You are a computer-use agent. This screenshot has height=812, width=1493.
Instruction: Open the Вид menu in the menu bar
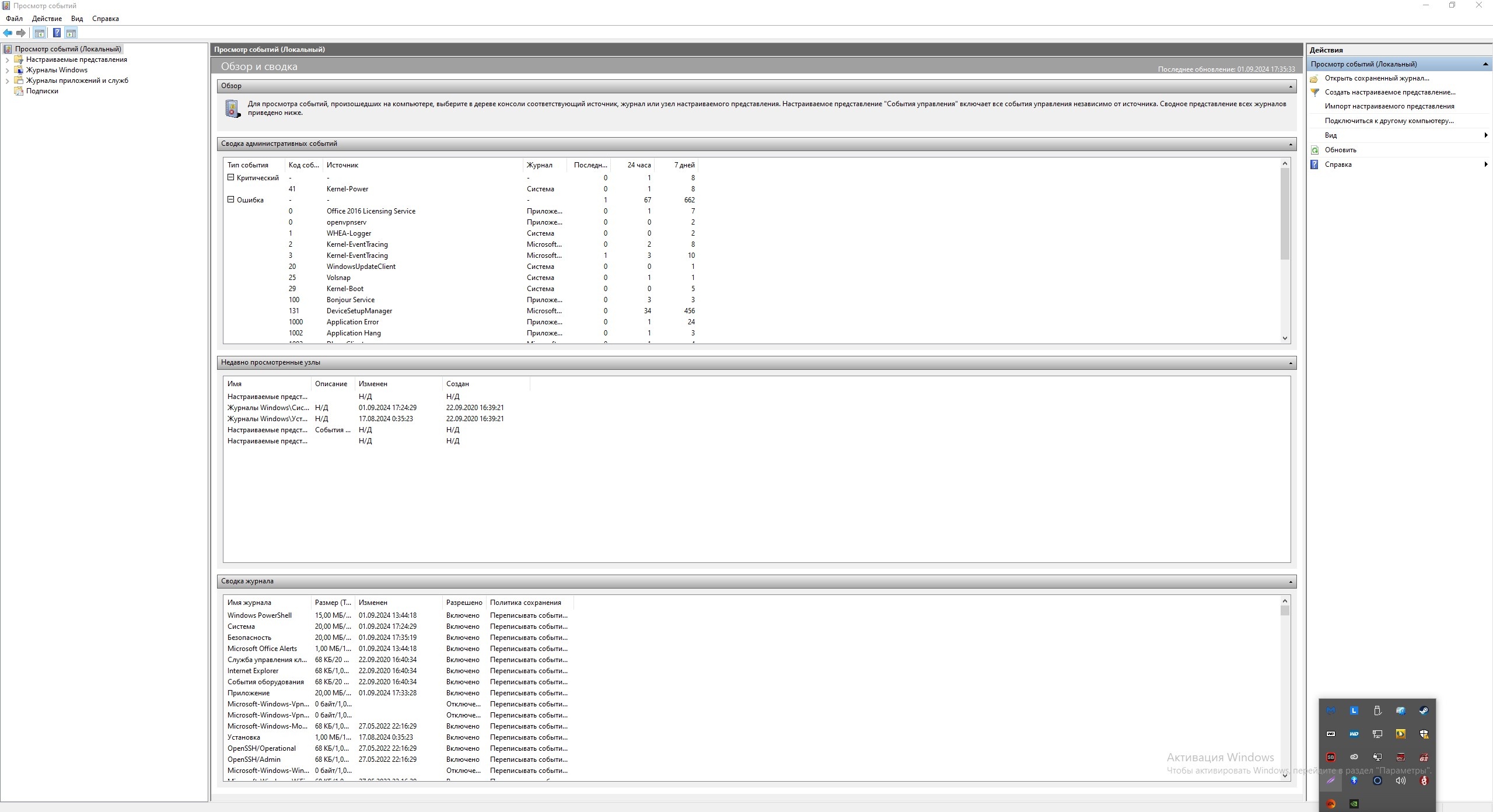[x=77, y=19]
